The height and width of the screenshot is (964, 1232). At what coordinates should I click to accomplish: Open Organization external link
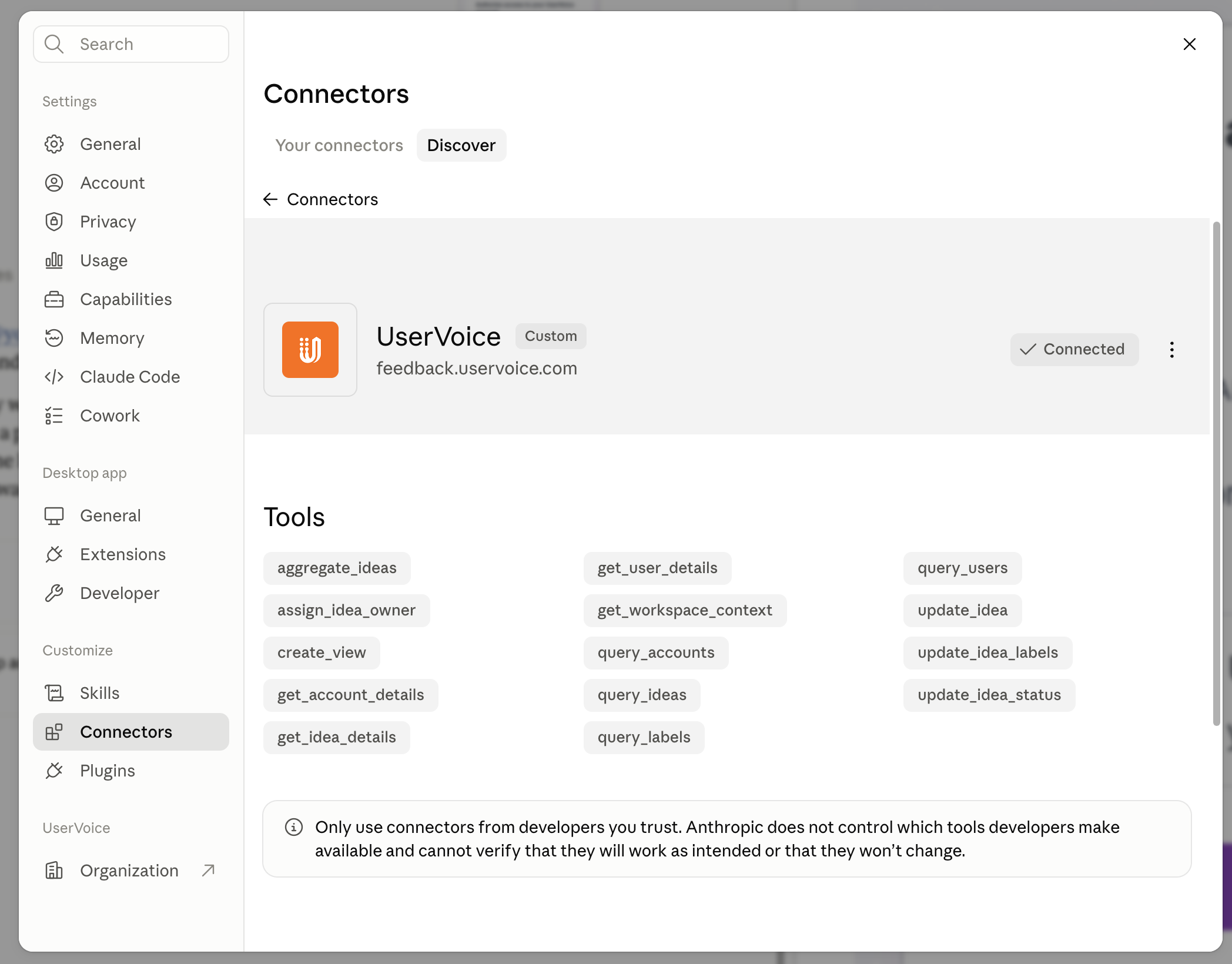point(130,871)
